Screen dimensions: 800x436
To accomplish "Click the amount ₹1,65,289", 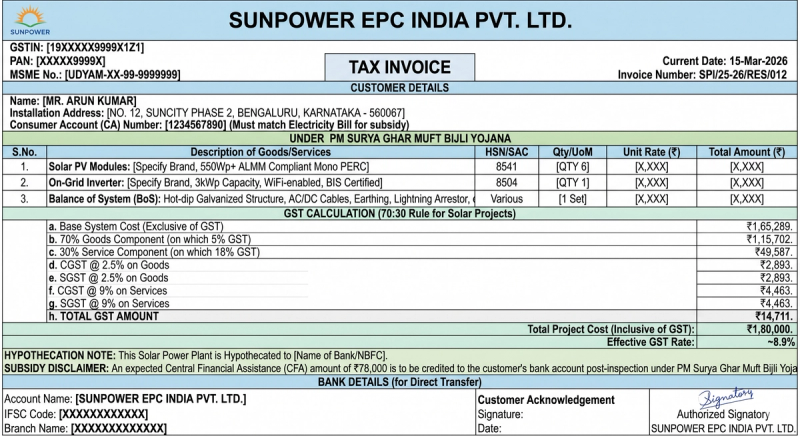I will [770, 226].
